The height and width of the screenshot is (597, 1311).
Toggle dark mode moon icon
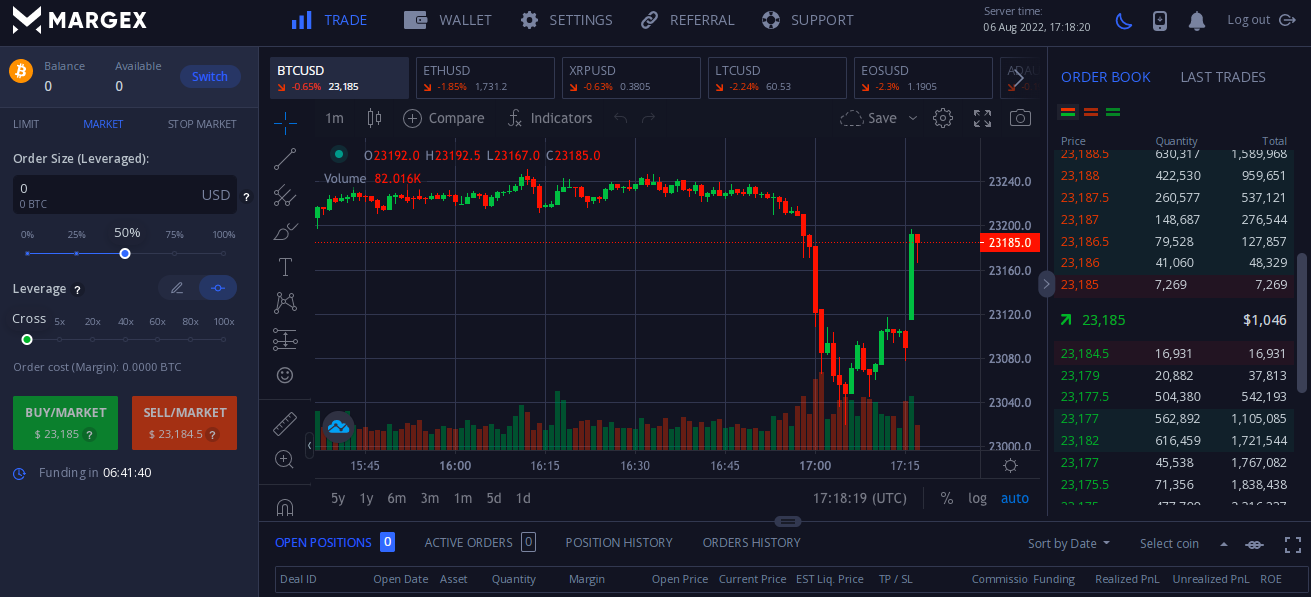pyautogui.click(x=1124, y=20)
